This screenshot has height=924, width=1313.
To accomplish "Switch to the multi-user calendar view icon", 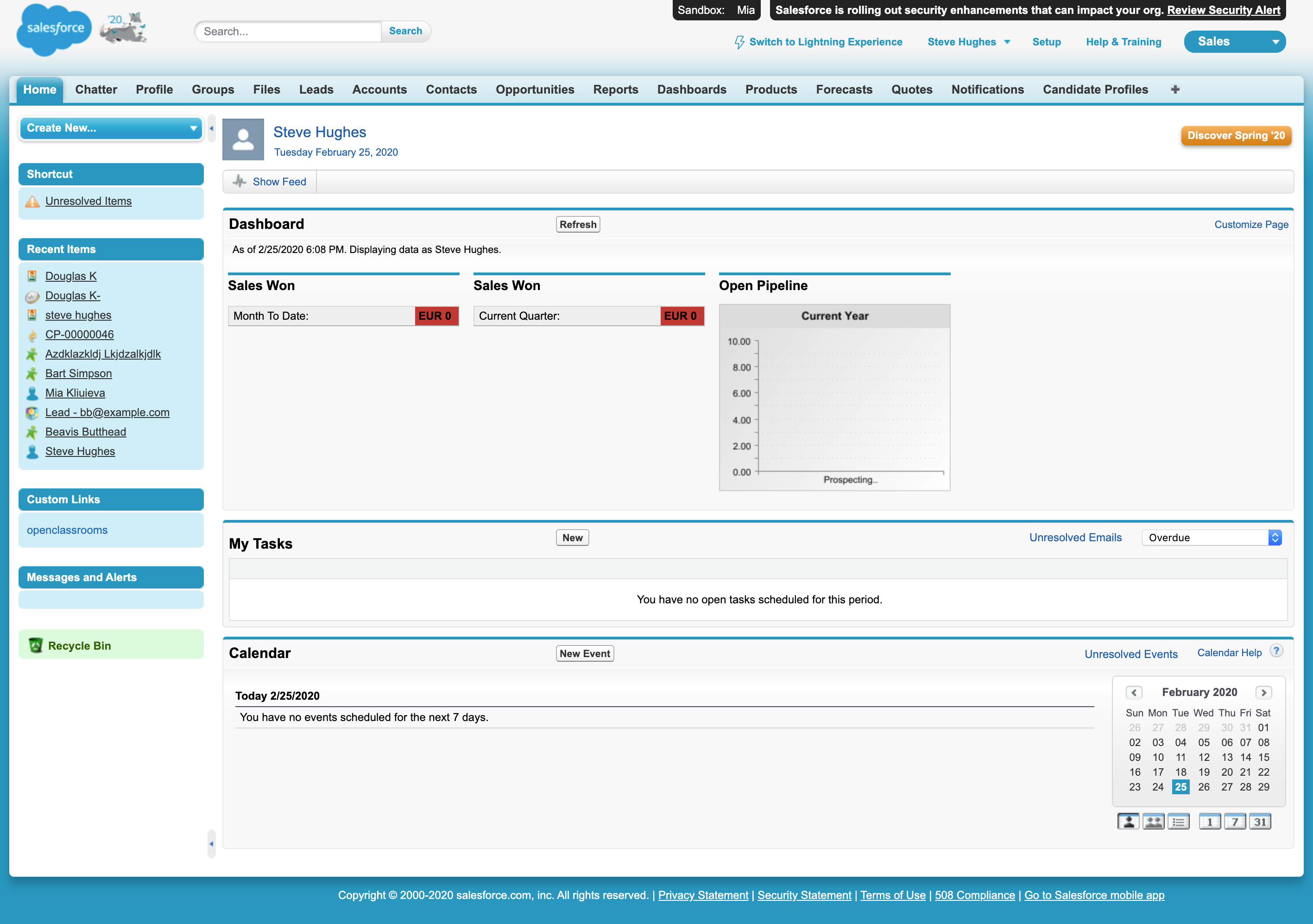I will [x=1154, y=821].
